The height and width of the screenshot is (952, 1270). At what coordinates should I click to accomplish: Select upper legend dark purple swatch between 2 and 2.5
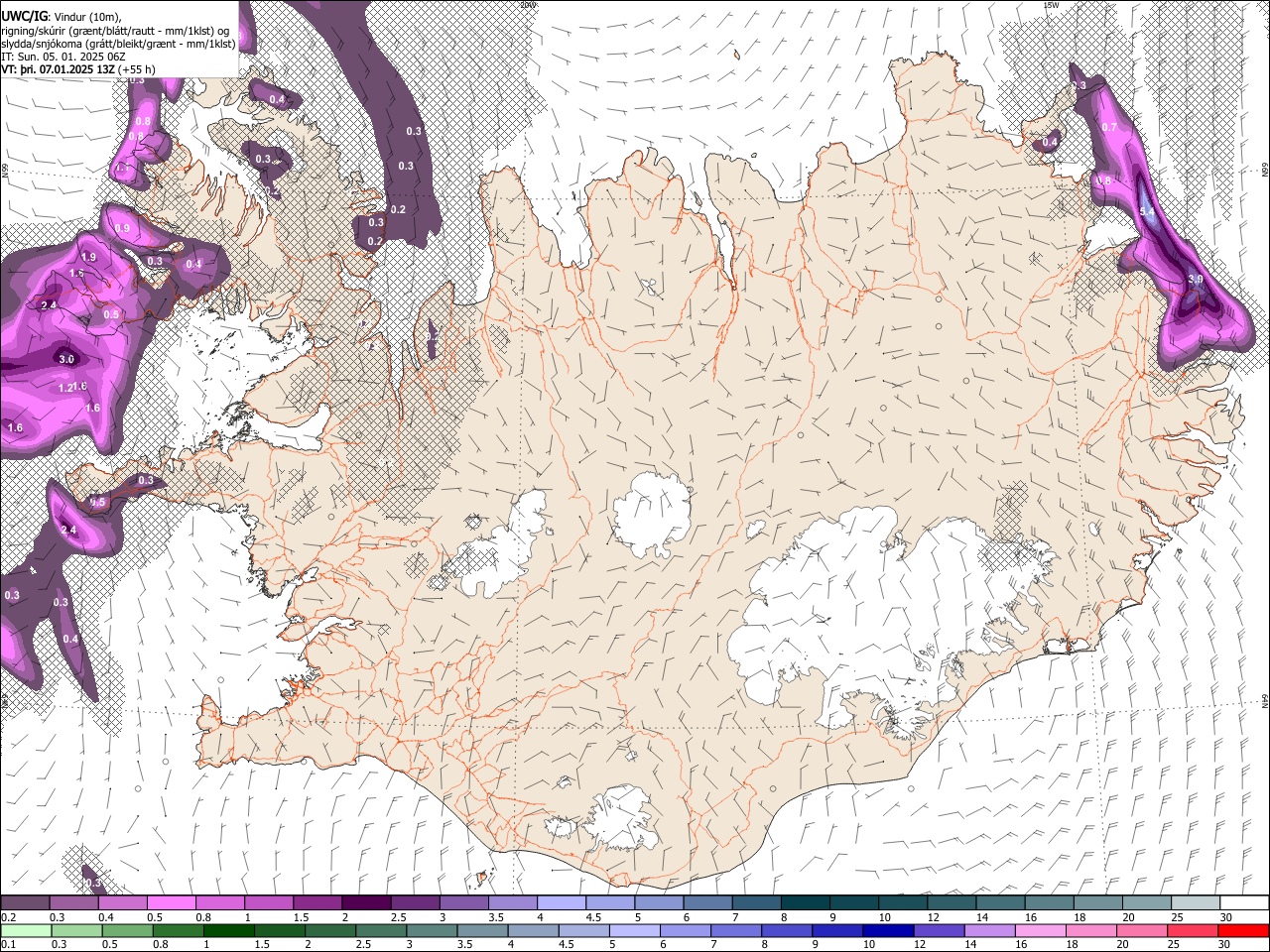(366, 902)
